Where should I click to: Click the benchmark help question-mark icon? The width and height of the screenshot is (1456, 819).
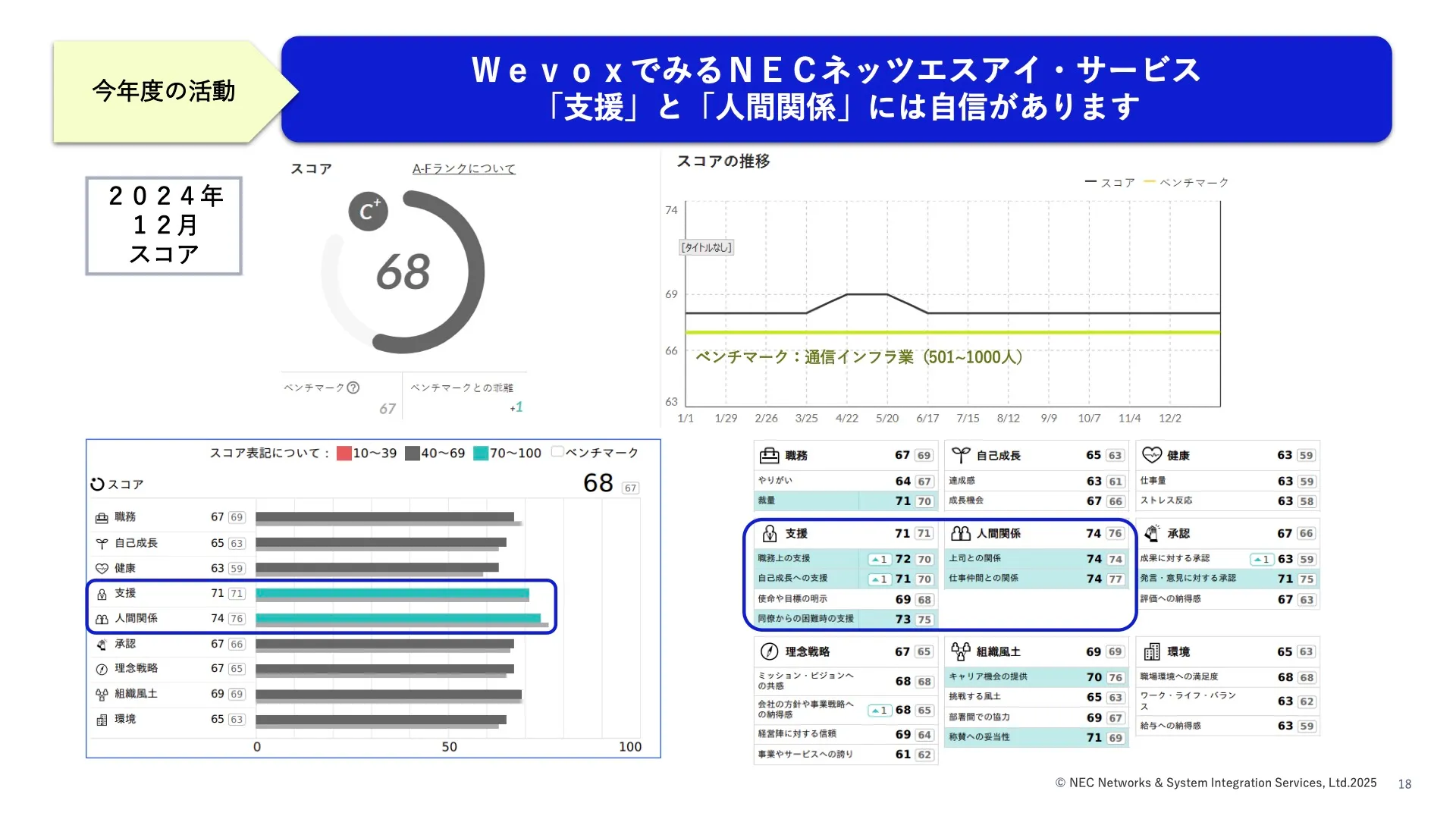tap(353, 388)
